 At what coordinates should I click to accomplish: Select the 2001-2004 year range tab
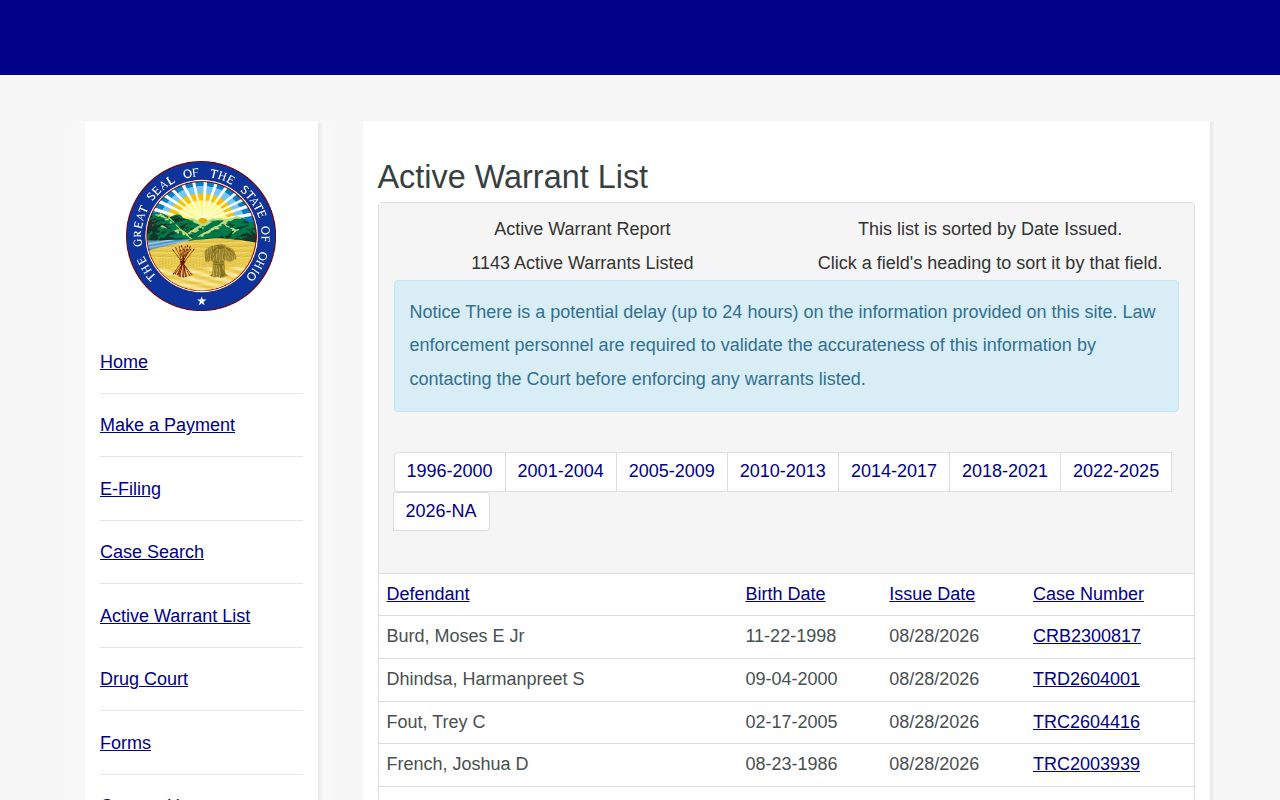coord(561,471)
